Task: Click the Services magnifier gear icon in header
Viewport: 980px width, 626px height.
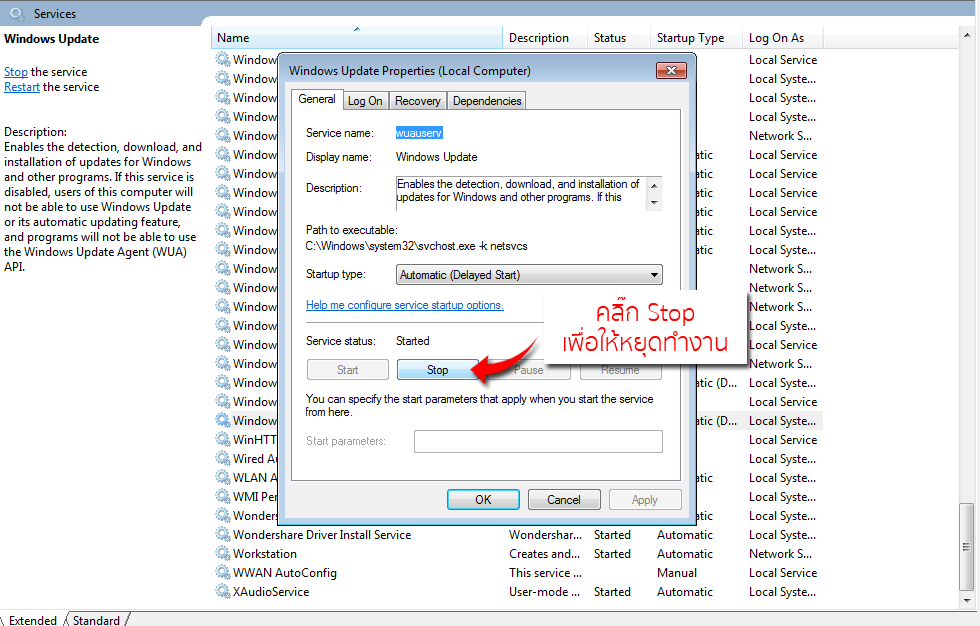Action: tap(16, 14)
